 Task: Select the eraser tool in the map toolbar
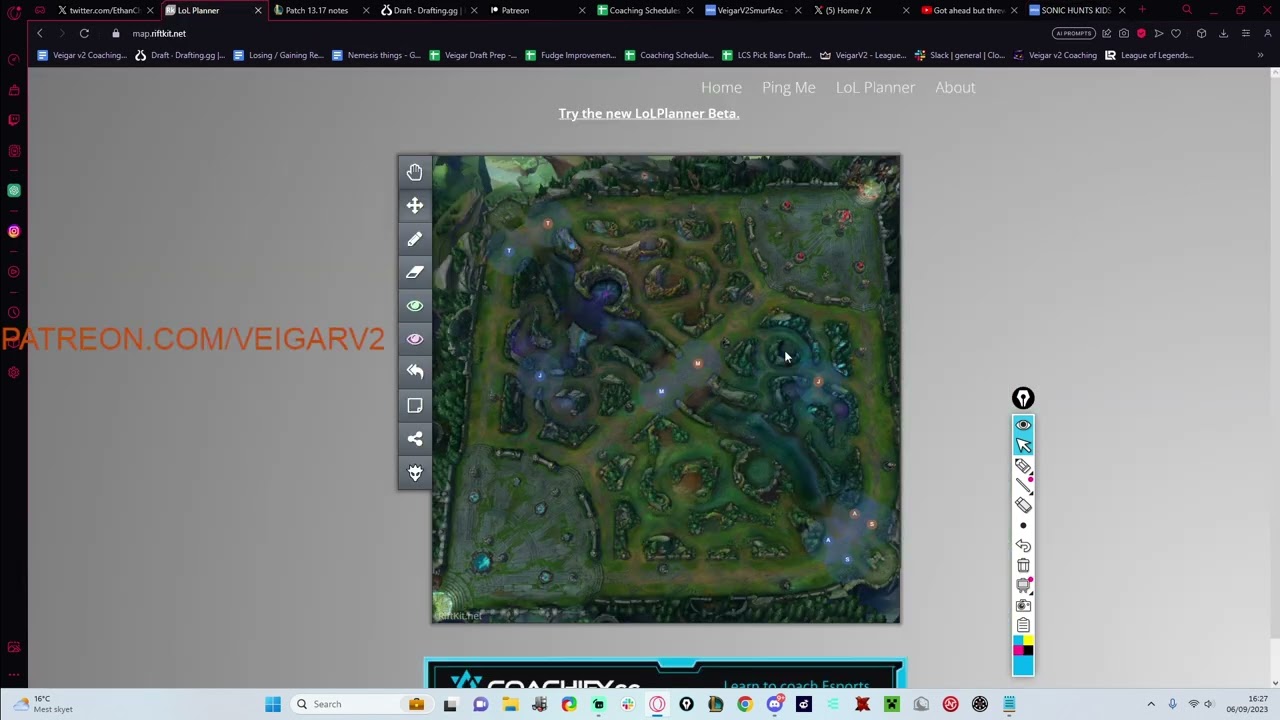pos(415,272)
